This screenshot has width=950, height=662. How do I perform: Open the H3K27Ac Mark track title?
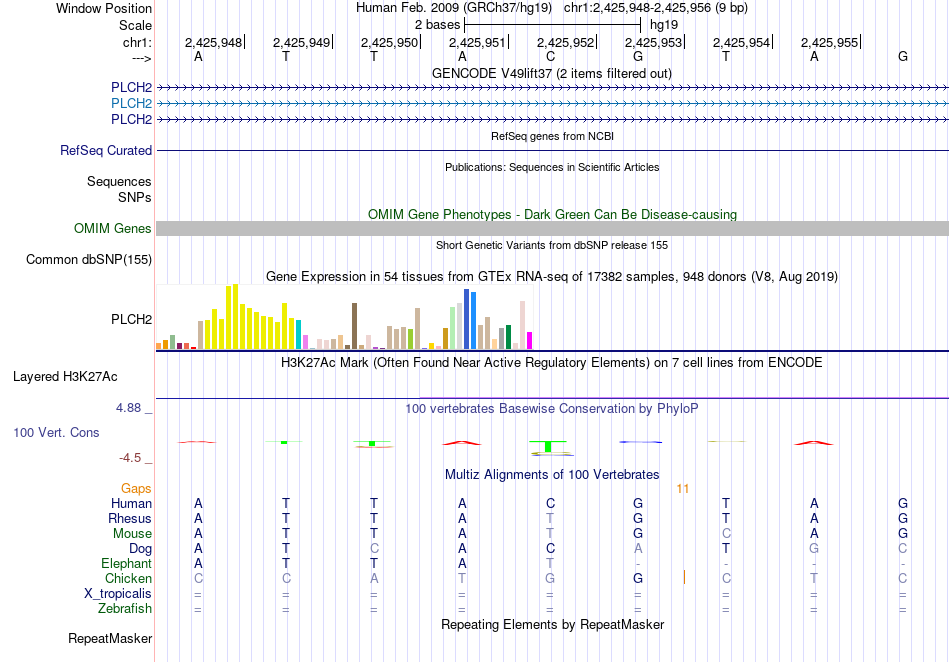point(552,363)
